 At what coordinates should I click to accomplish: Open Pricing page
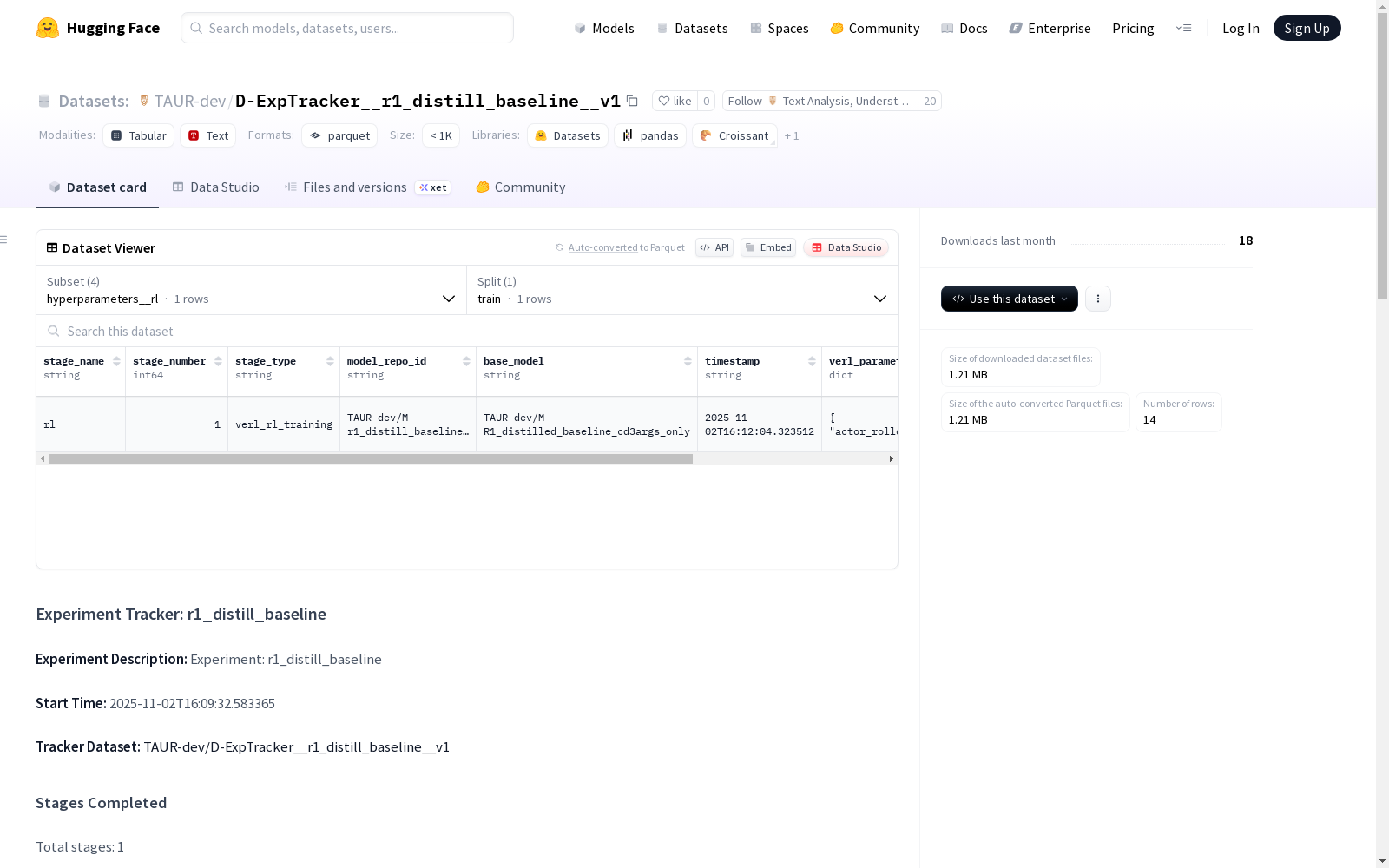1133,28
